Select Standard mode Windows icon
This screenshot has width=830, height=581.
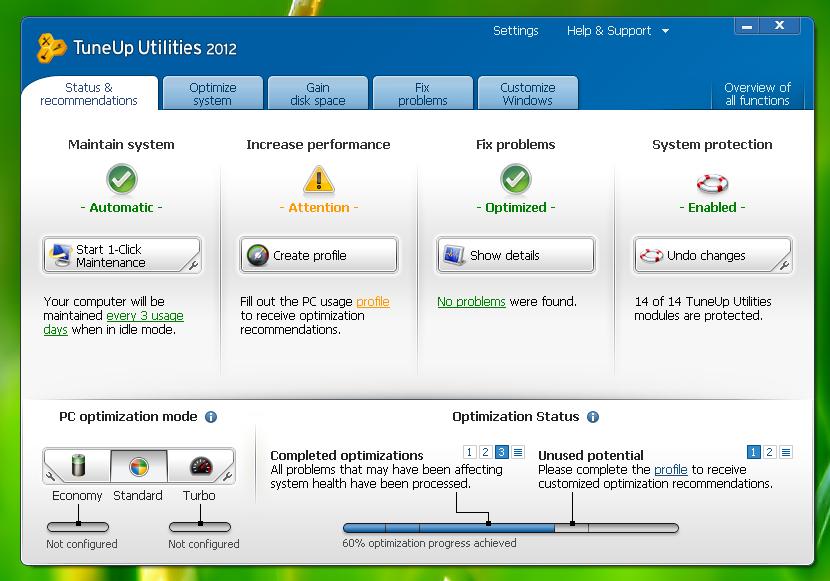(139, 466)
